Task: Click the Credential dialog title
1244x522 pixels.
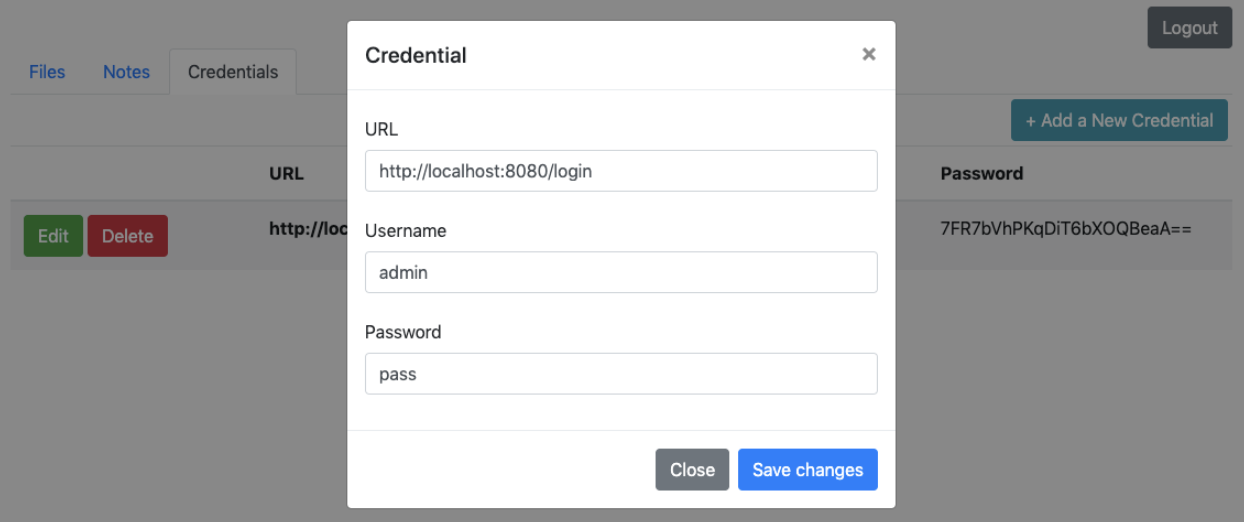Action: (x=416, y=55)
